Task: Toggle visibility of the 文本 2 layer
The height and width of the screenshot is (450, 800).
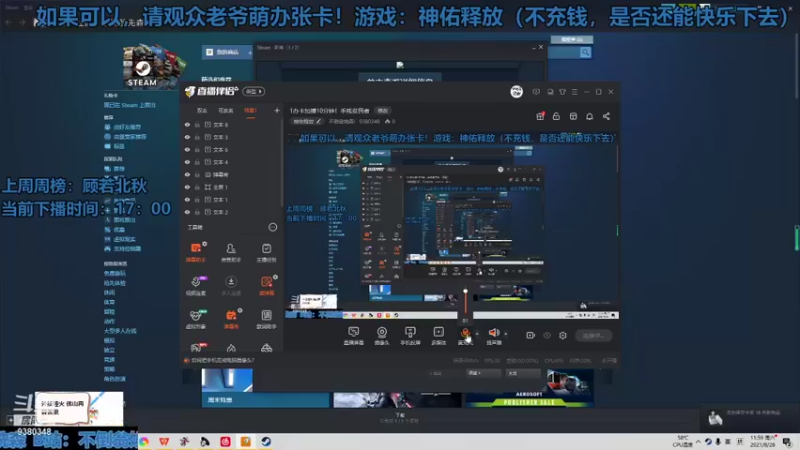Action: pyautogui.click(x=187, y=212)
